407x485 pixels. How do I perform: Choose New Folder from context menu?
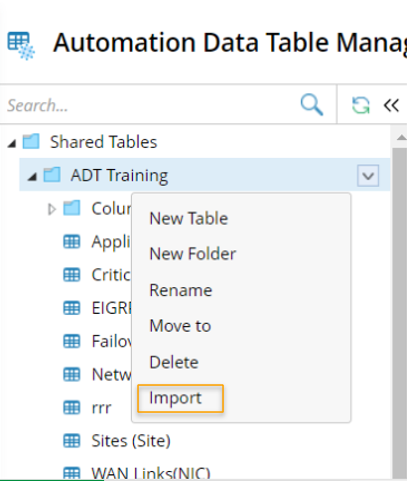pos(193,254)
